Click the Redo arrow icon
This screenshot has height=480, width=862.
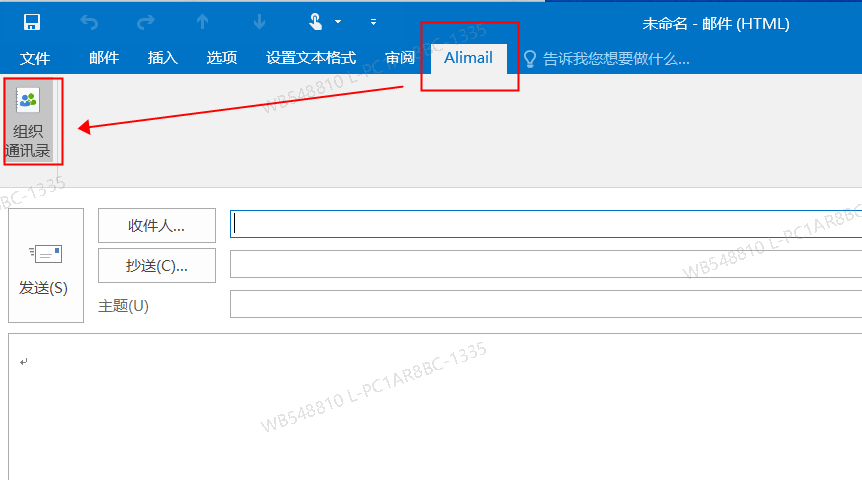(x=146, y=22)
